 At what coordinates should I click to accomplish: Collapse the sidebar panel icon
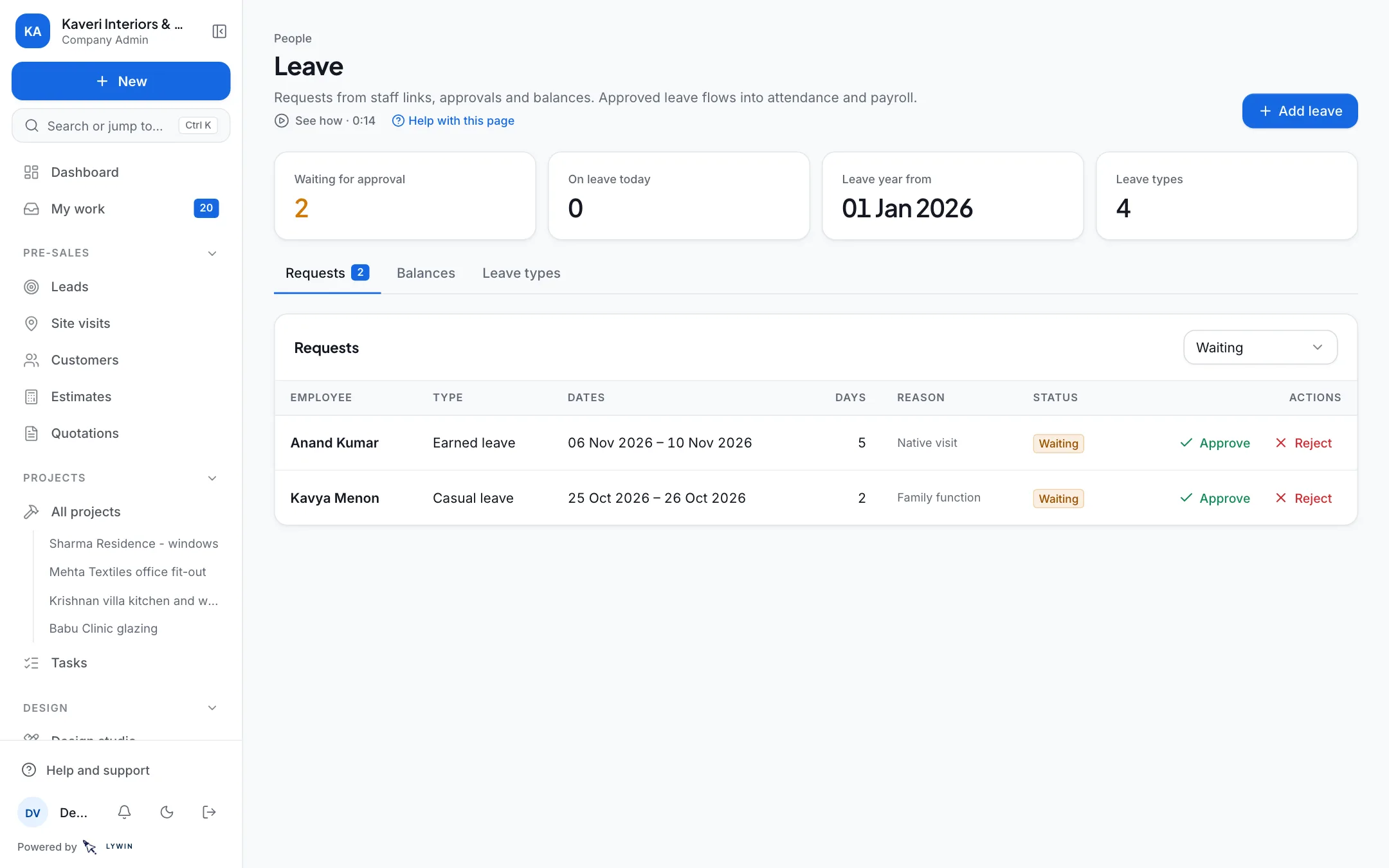coord(219,32)
